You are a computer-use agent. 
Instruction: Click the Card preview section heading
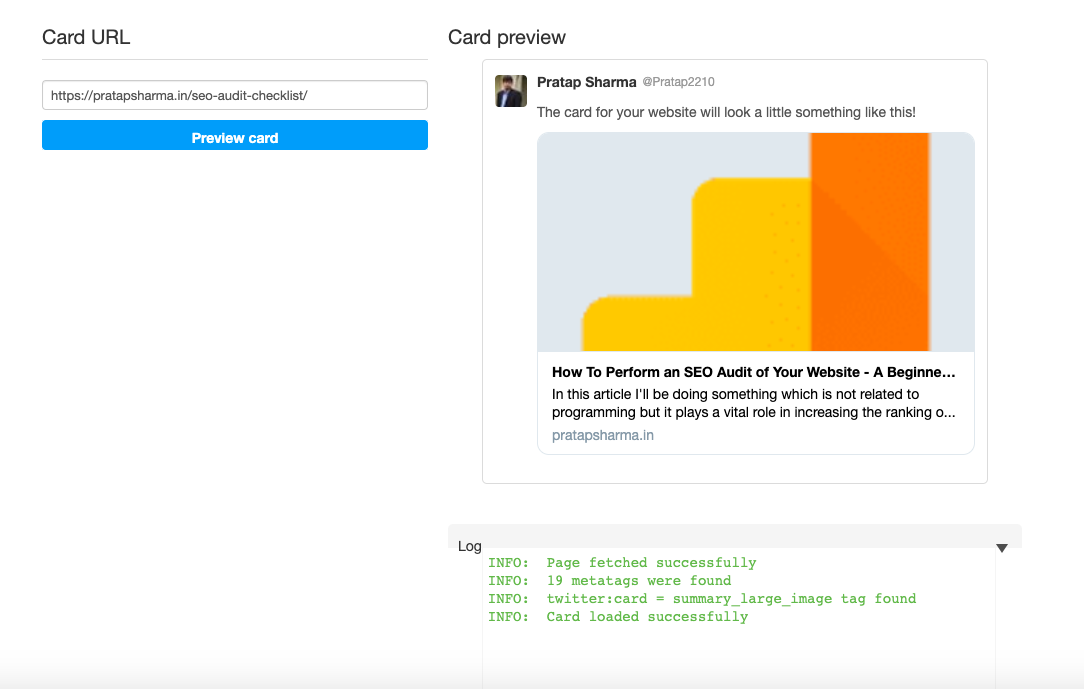coord(506,38)
